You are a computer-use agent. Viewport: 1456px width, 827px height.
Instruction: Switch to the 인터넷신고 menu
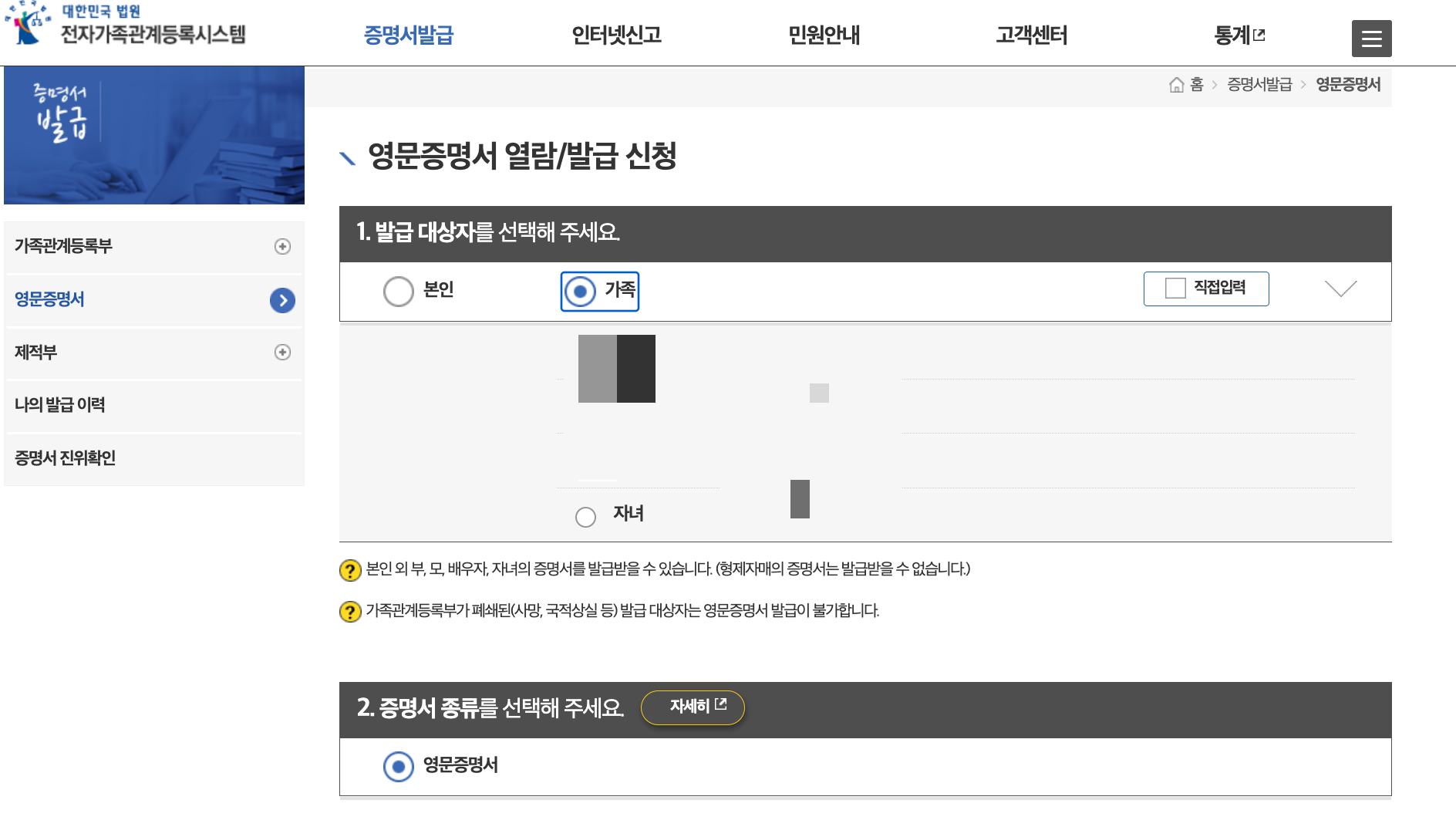617,35
